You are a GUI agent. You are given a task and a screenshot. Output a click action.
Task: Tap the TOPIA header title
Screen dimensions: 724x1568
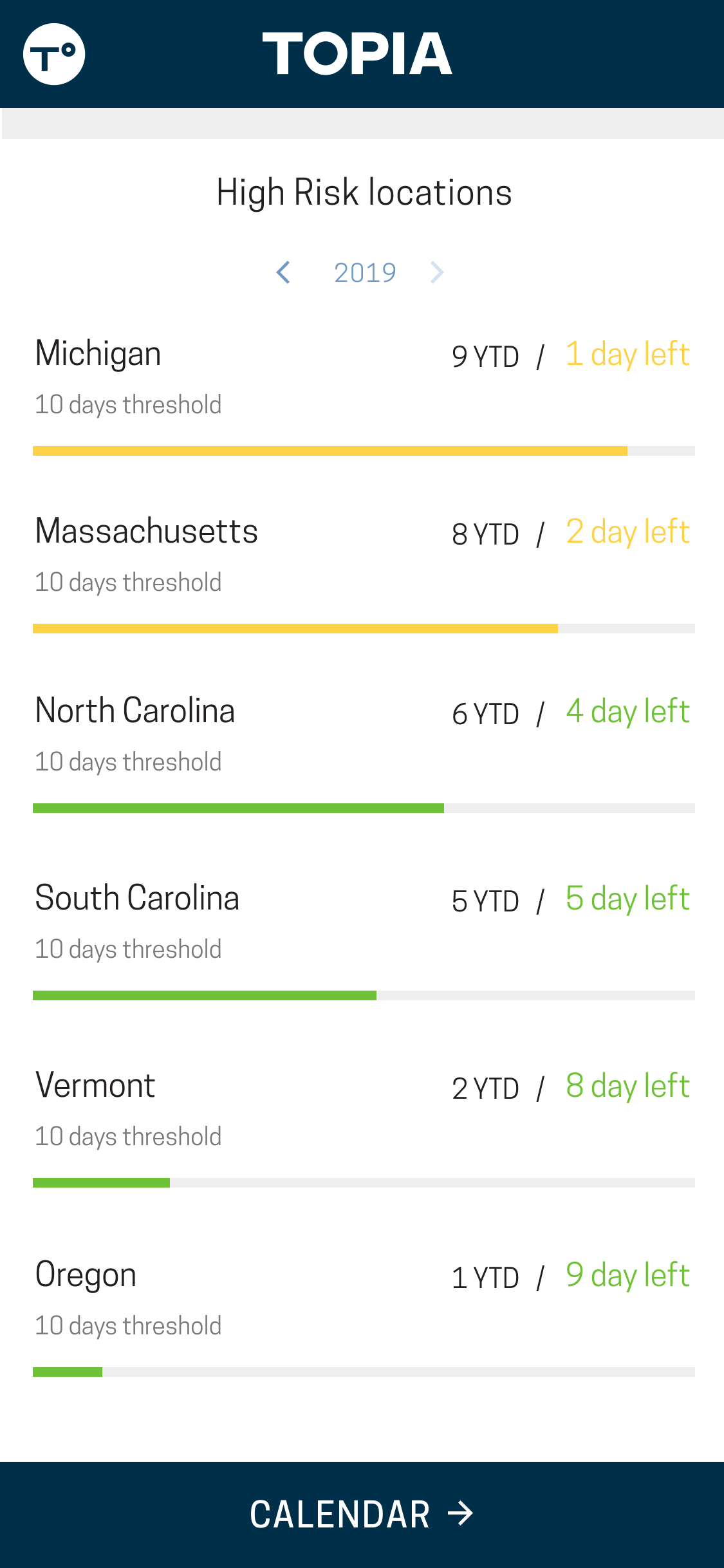(357, 54)
